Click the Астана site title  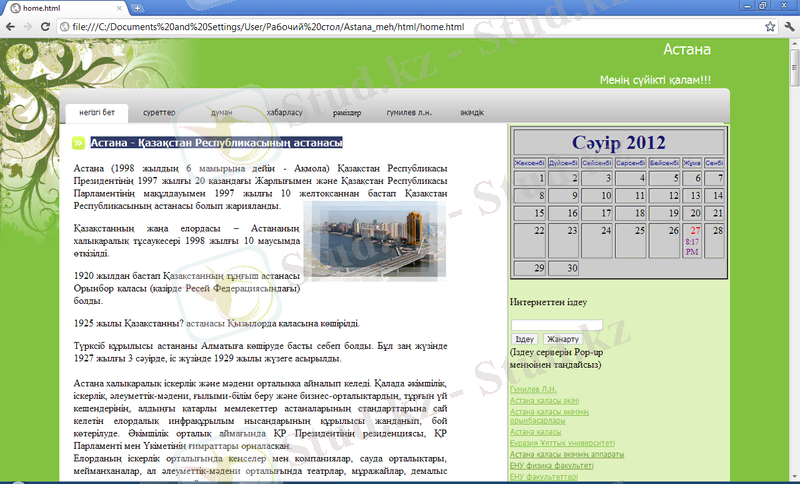(687, 49)
